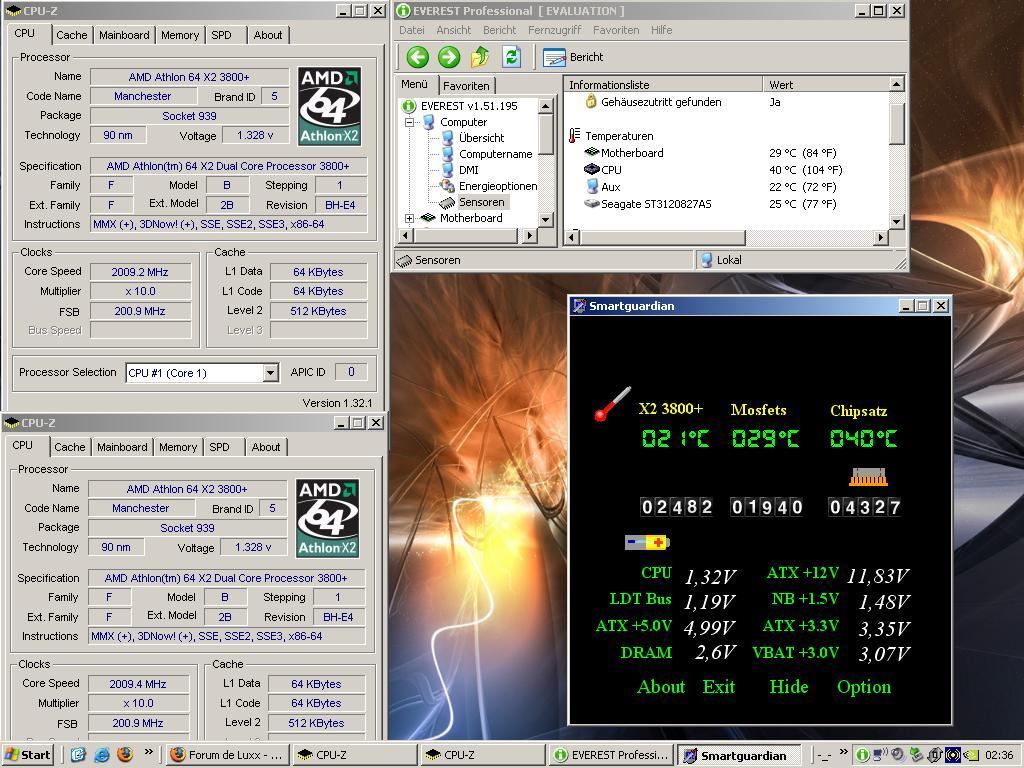Screen dimensions: 1024x768
Task: Expand the quick launch chevron on taskbar
Action: pyautogui.click(x=148, y=752)
